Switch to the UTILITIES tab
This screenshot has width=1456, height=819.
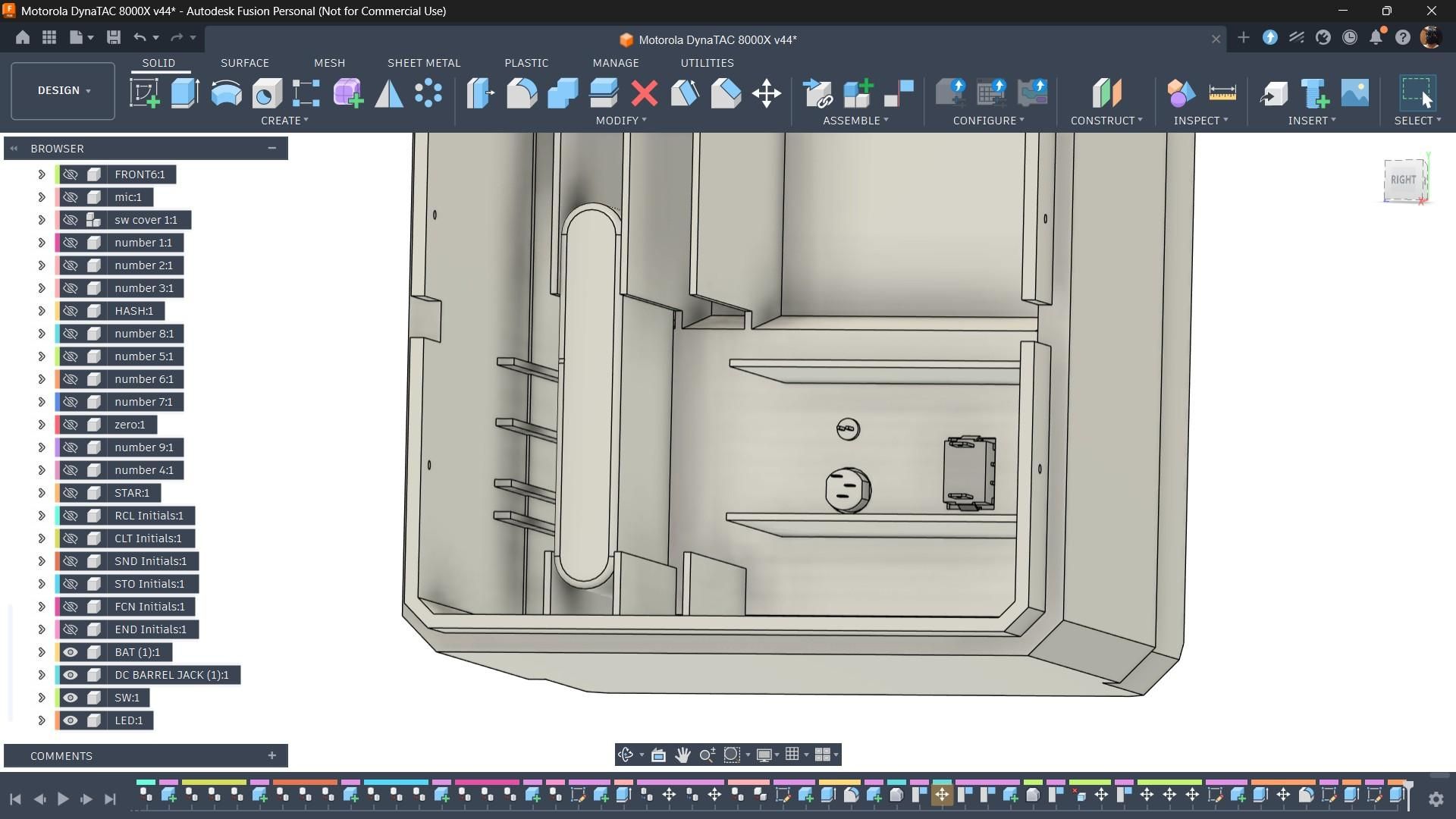click(707, 63)
